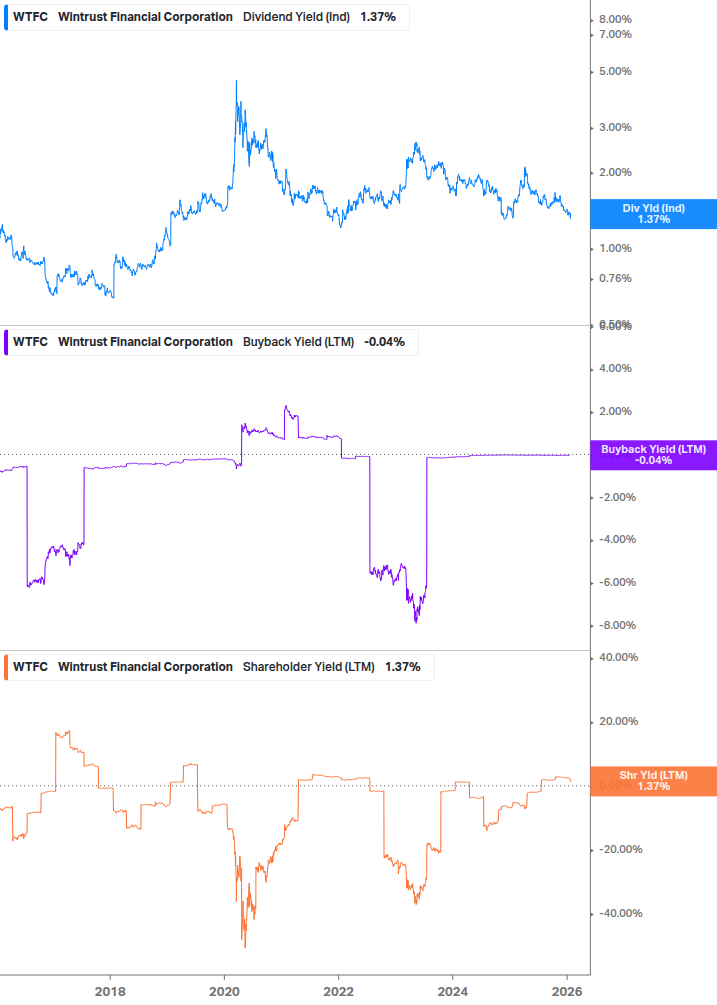The image size is (717, 1005).
Task: Select the WTFC ticker in Shareholder Yield legend
Action: point(30,667)
